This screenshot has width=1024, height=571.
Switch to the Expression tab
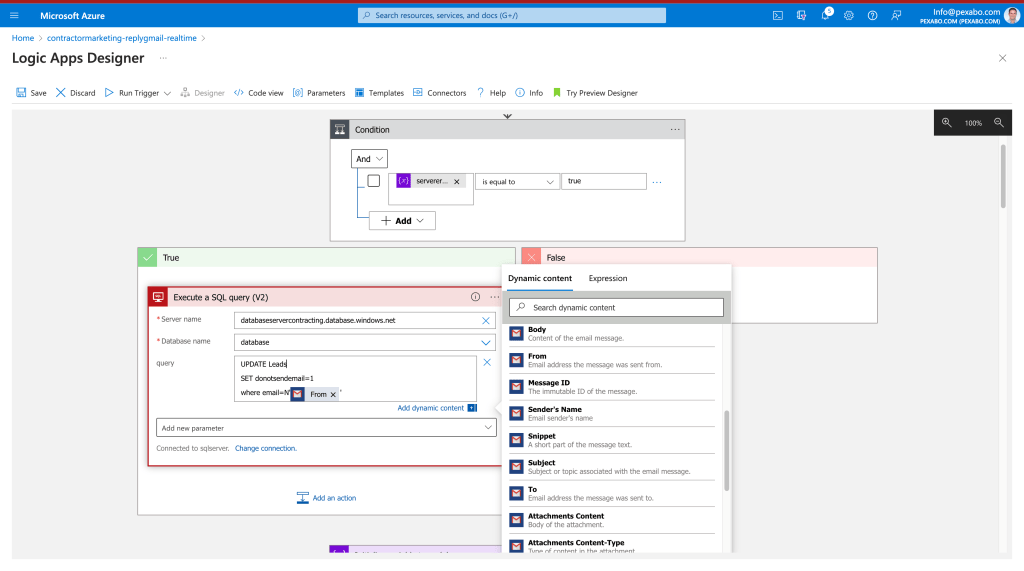pos(608,278)
